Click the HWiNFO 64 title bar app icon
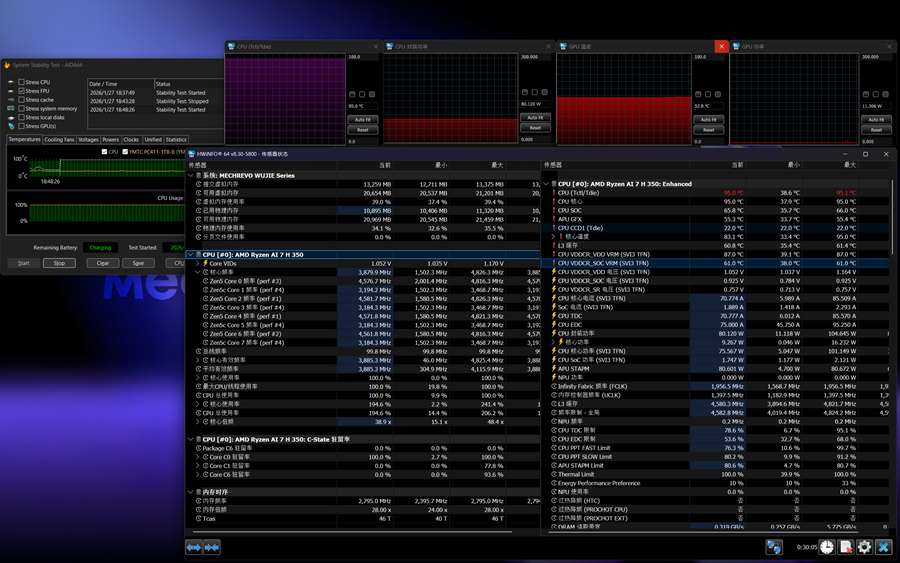Image resolution: width=900 pixels, height=563 pixels. [x=191, y=154]
